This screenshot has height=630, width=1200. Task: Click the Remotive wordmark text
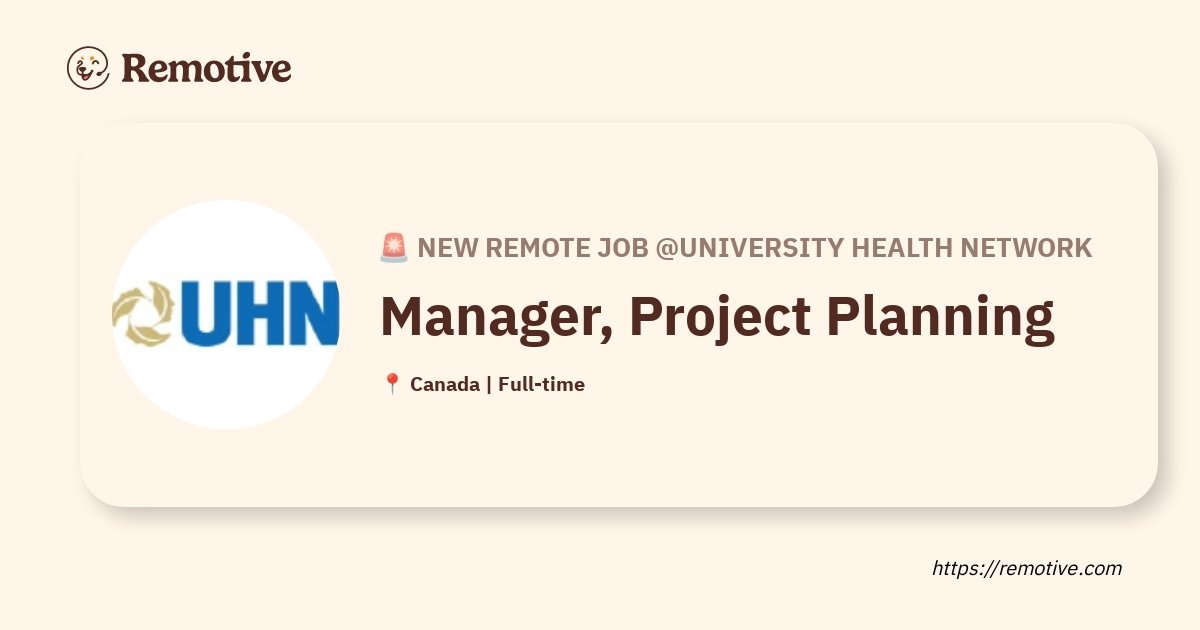pyautogui.click(x=206, y=68)
